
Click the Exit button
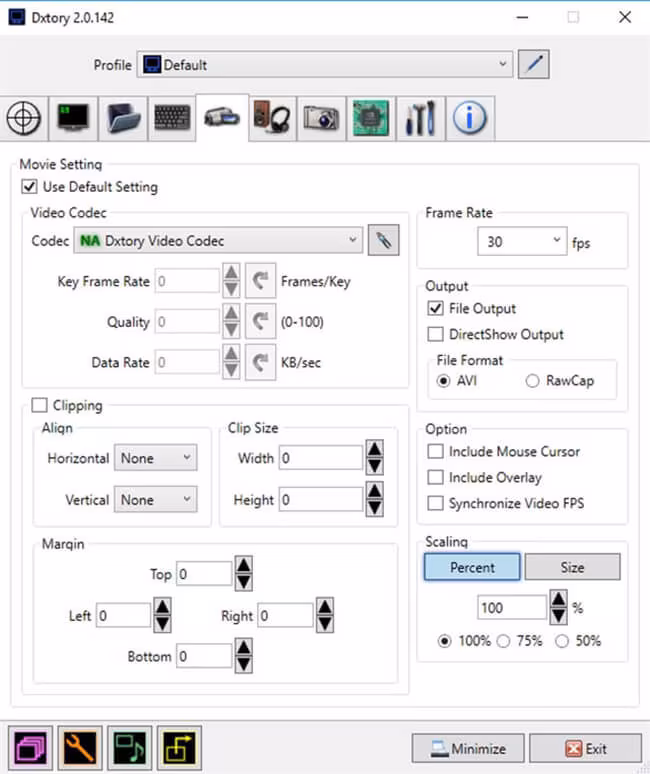tap(586, 748)
